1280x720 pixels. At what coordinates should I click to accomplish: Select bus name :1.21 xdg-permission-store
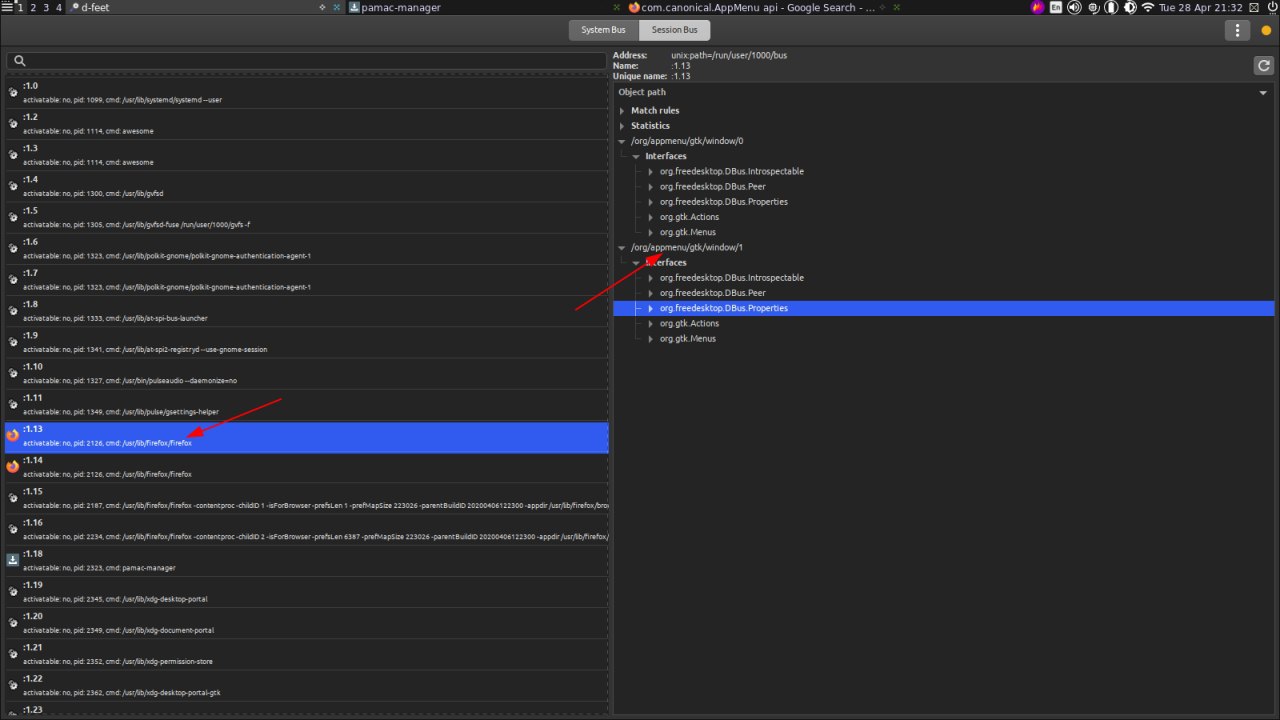tap(306, 653)
